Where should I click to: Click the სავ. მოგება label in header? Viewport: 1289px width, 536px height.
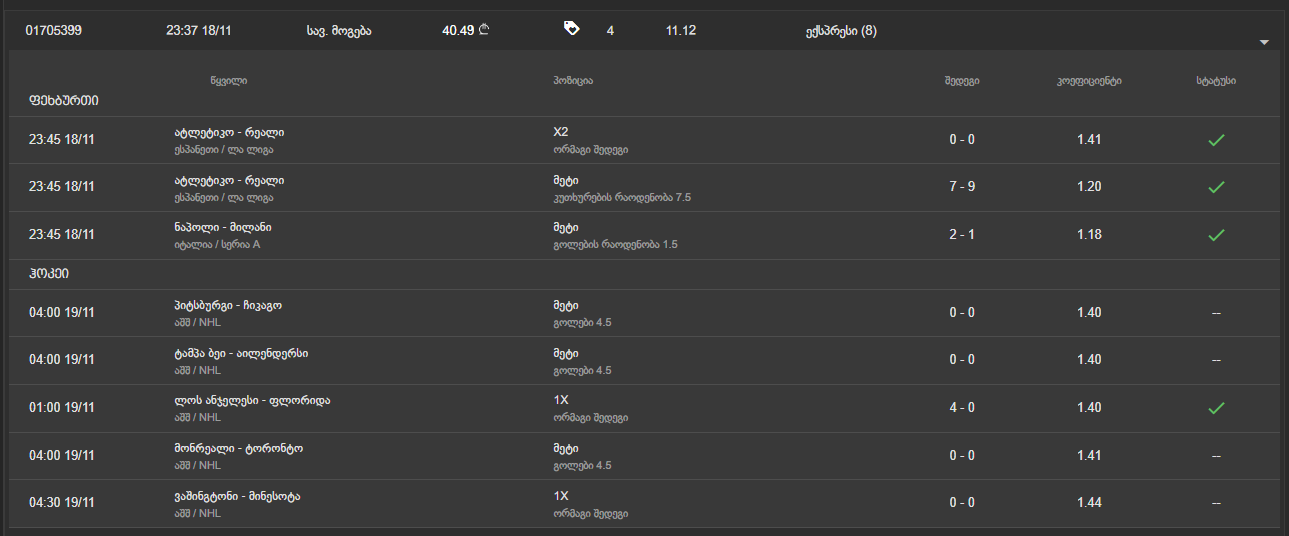coord(339,31)
